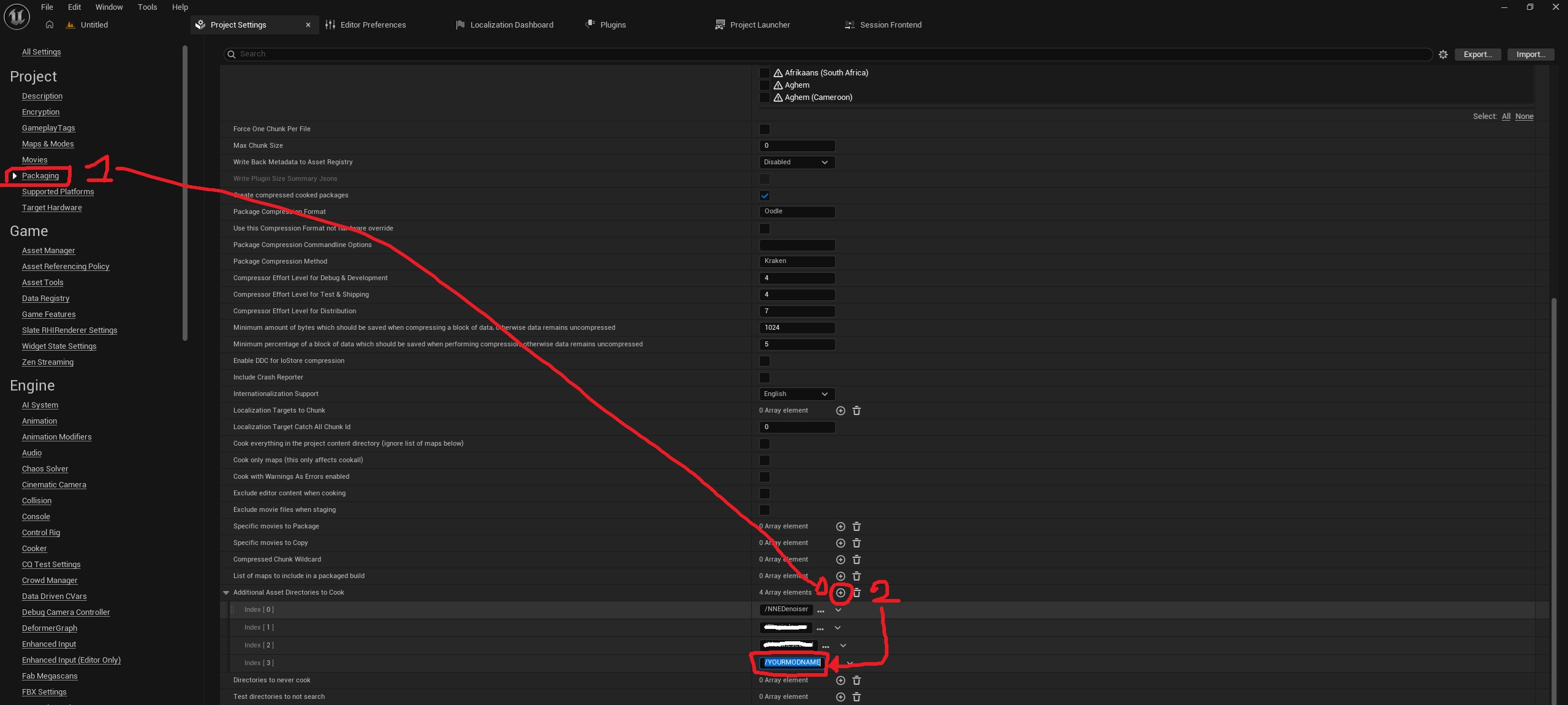Click the search magnifier icon
The height and width of the screenshot is (705, 1568).
(232, 55)
